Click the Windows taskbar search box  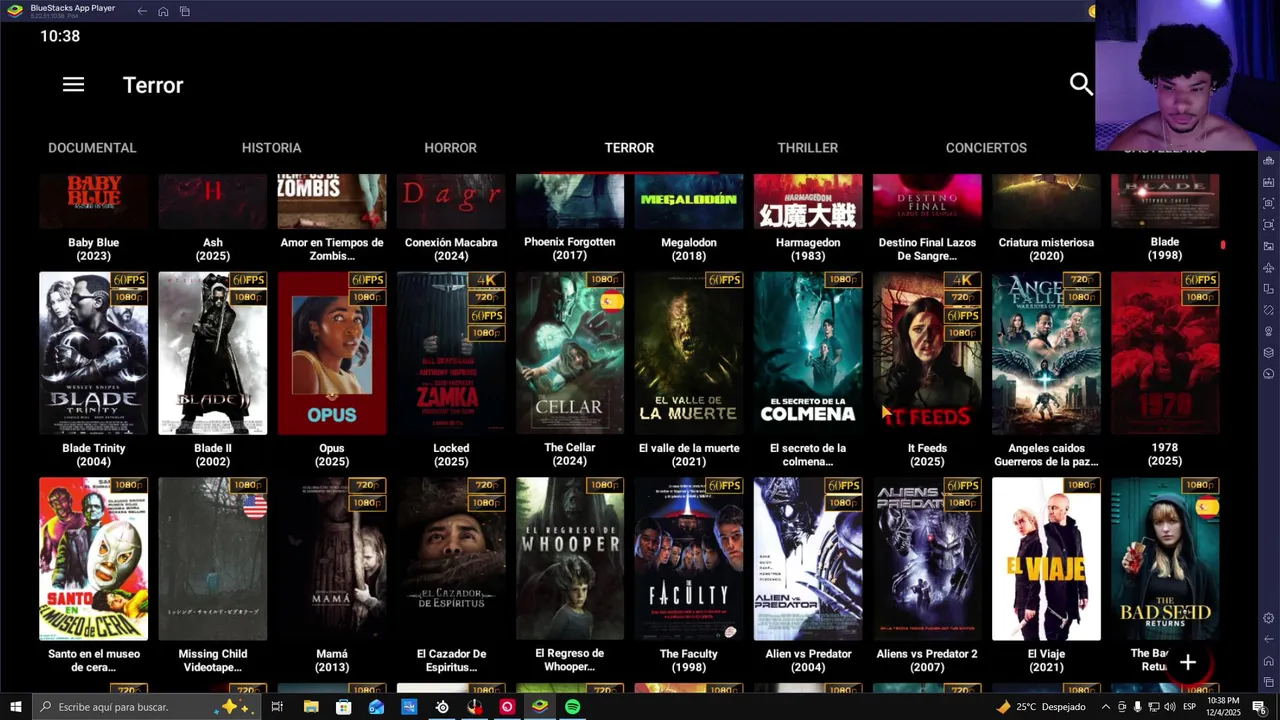point(145,707)
